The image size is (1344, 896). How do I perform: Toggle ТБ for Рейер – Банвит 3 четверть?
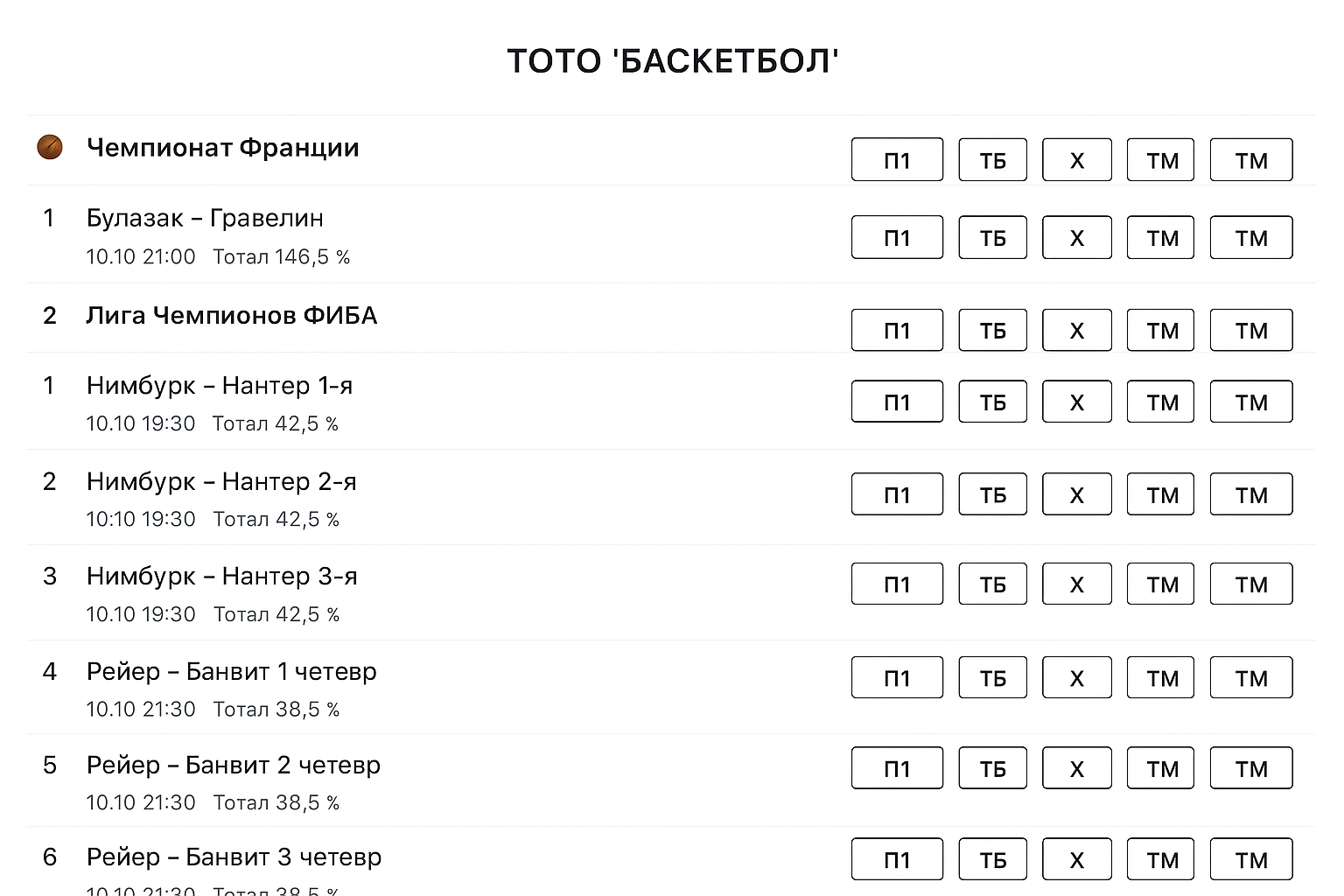(992, 860)
